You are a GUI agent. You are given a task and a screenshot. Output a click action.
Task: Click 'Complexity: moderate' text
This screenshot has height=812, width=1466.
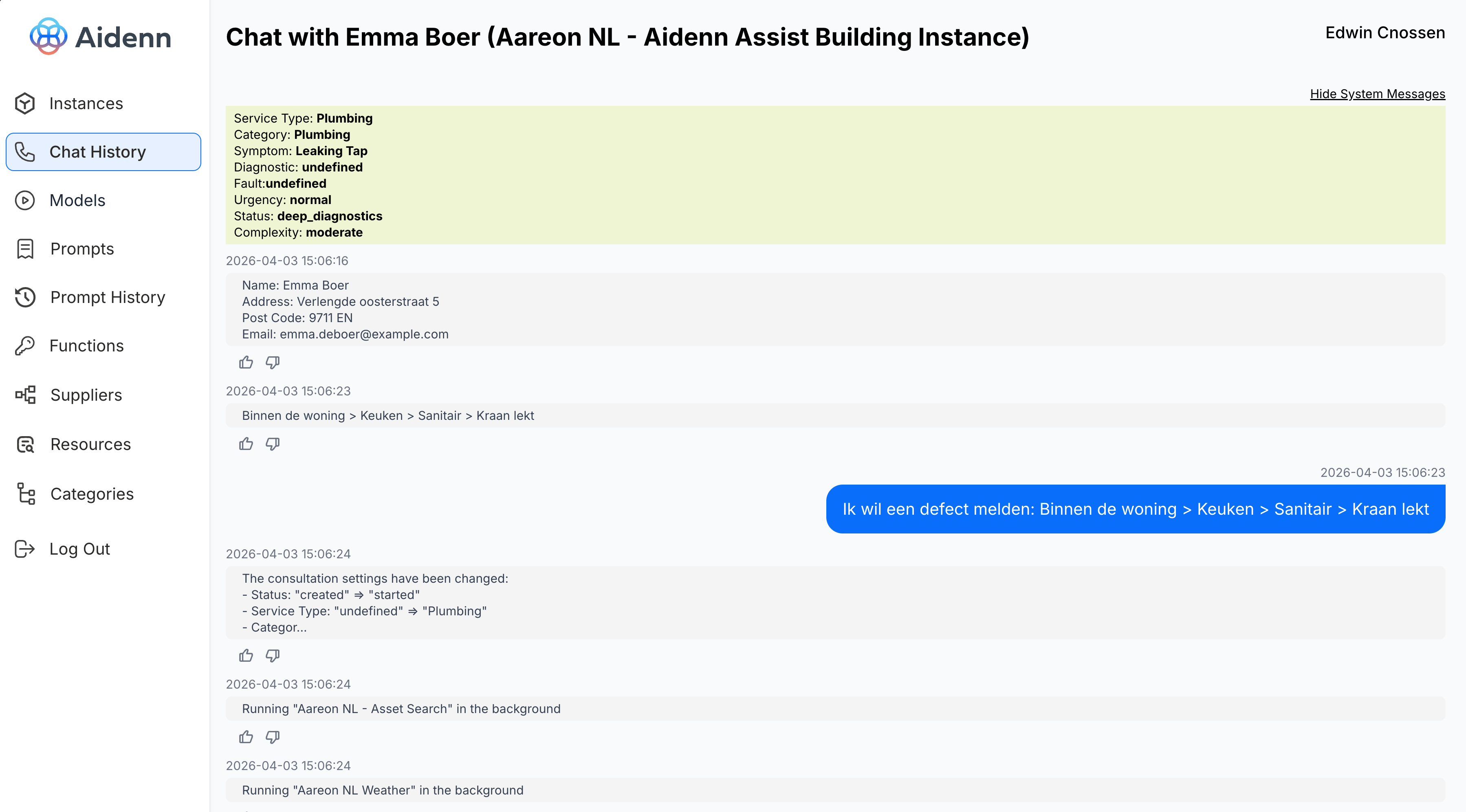(298, 233)
